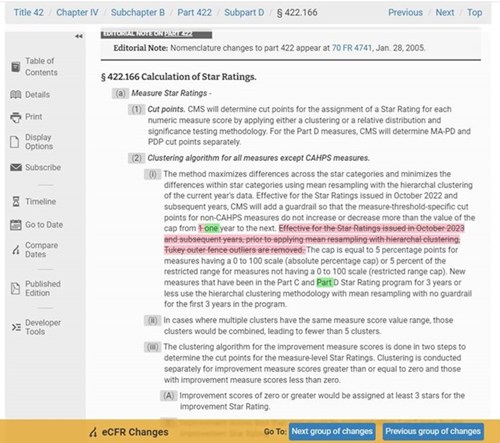Click paragraph marker (a) Measure Star Ratings

click(120, 93)
